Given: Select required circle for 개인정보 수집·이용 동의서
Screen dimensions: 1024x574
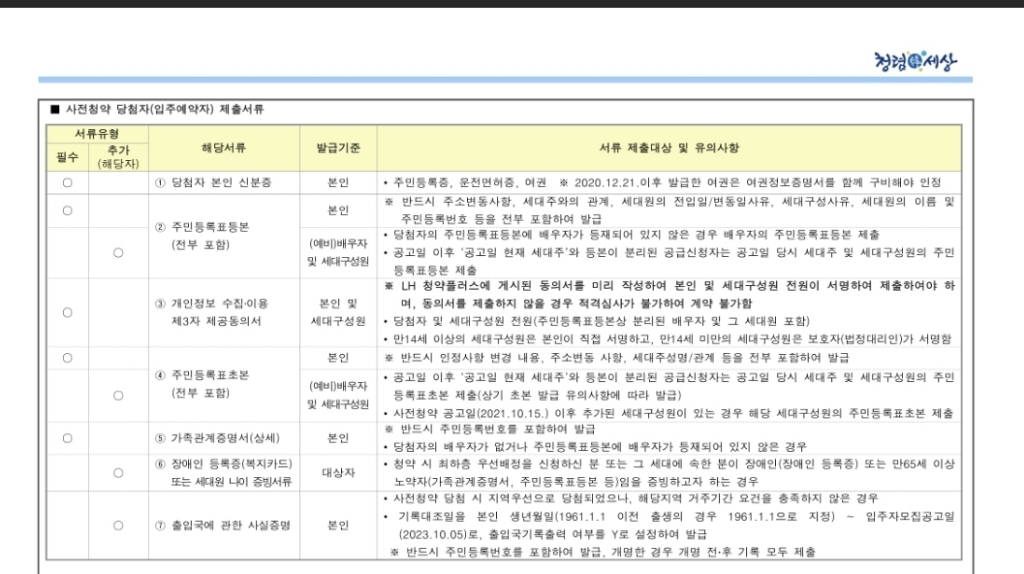Looking at the screenshot, I should (x=67, y=312).
